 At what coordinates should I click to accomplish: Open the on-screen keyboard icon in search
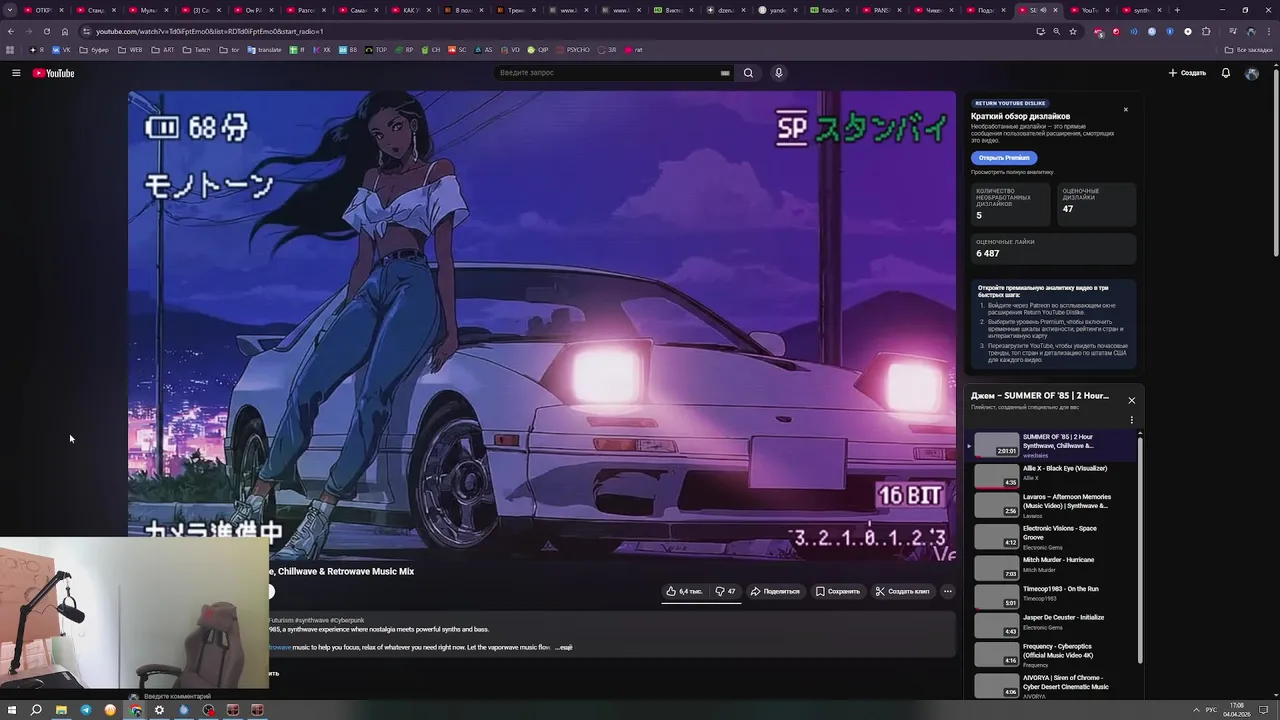pos(725,73)
